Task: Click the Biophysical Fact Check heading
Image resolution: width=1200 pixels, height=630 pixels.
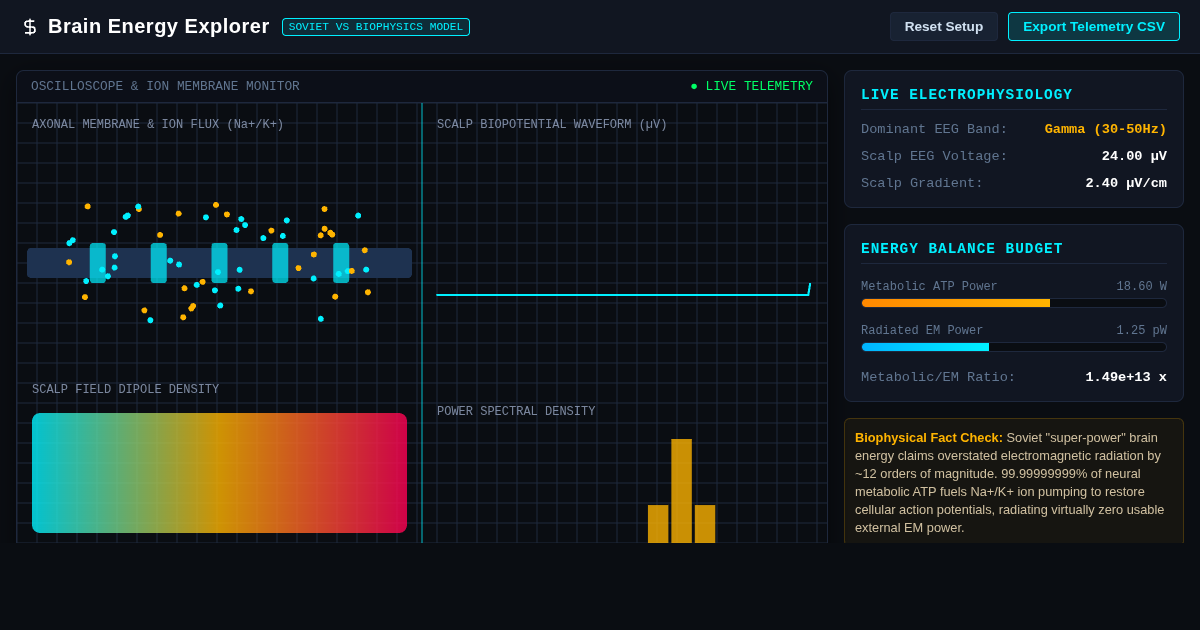Action: point(929,437)
